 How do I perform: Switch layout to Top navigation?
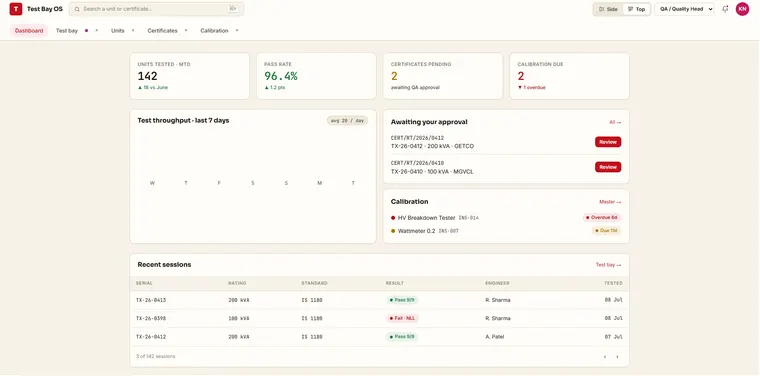pos(636,9)
